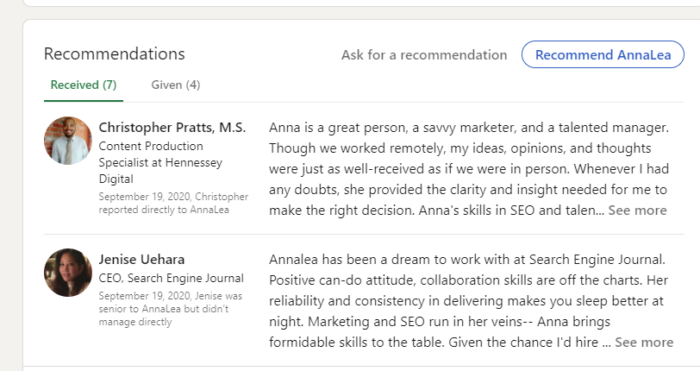Click the recommendation text starting 'Anna is a great person'
Image resolution: width=700 pixels, height=371 pixels.
469,169
